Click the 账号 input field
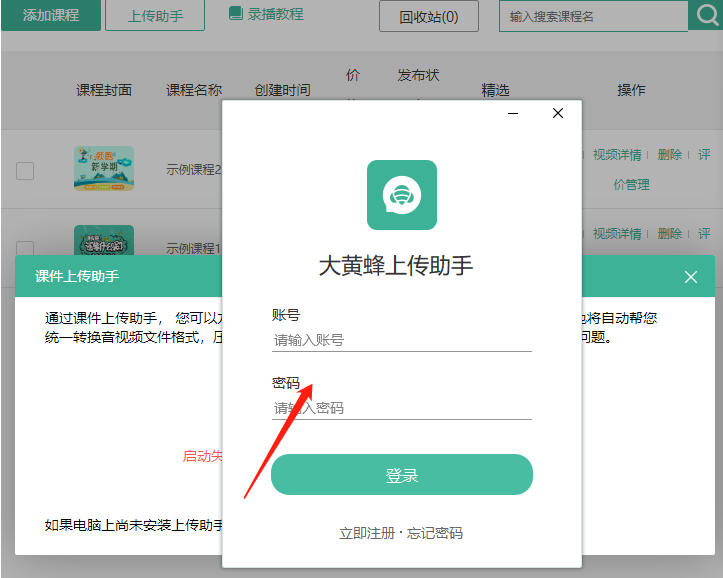 (401, 340)
